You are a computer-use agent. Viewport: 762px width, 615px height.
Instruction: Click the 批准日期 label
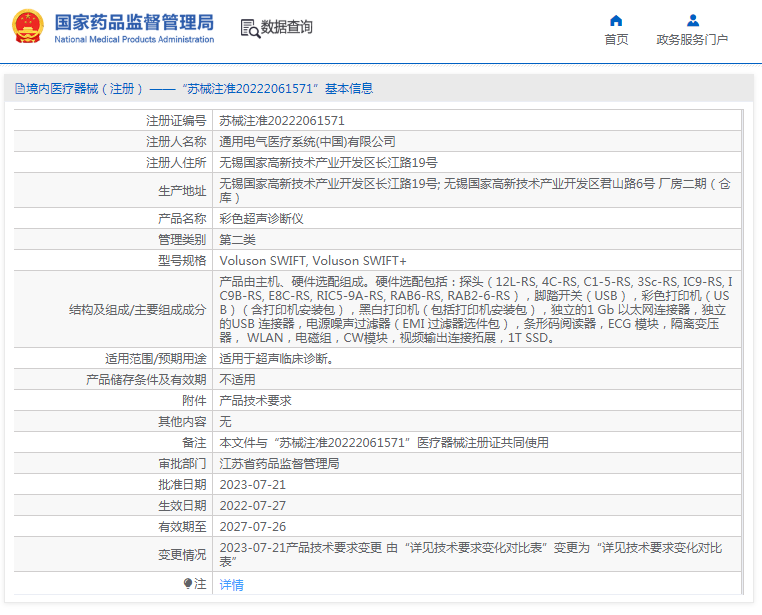(x=182, y=484)
